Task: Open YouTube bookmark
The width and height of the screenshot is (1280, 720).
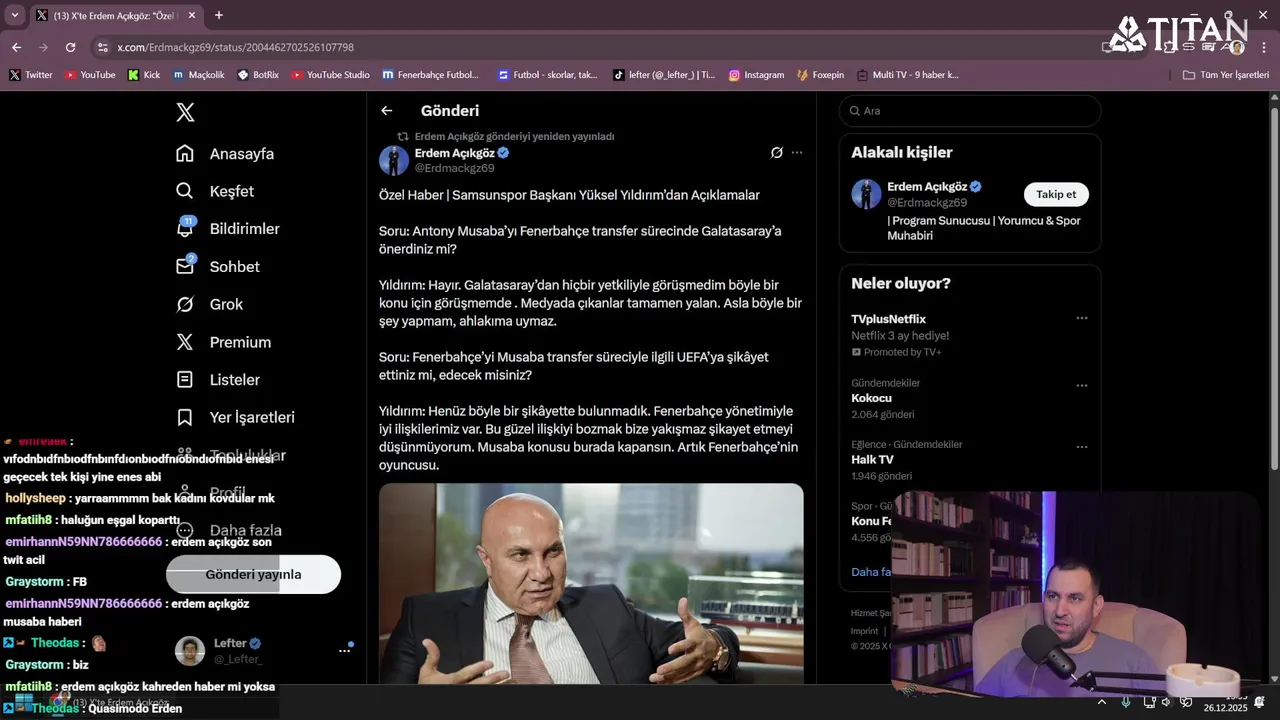Action: pyautogui.click(x=90, y=75)
